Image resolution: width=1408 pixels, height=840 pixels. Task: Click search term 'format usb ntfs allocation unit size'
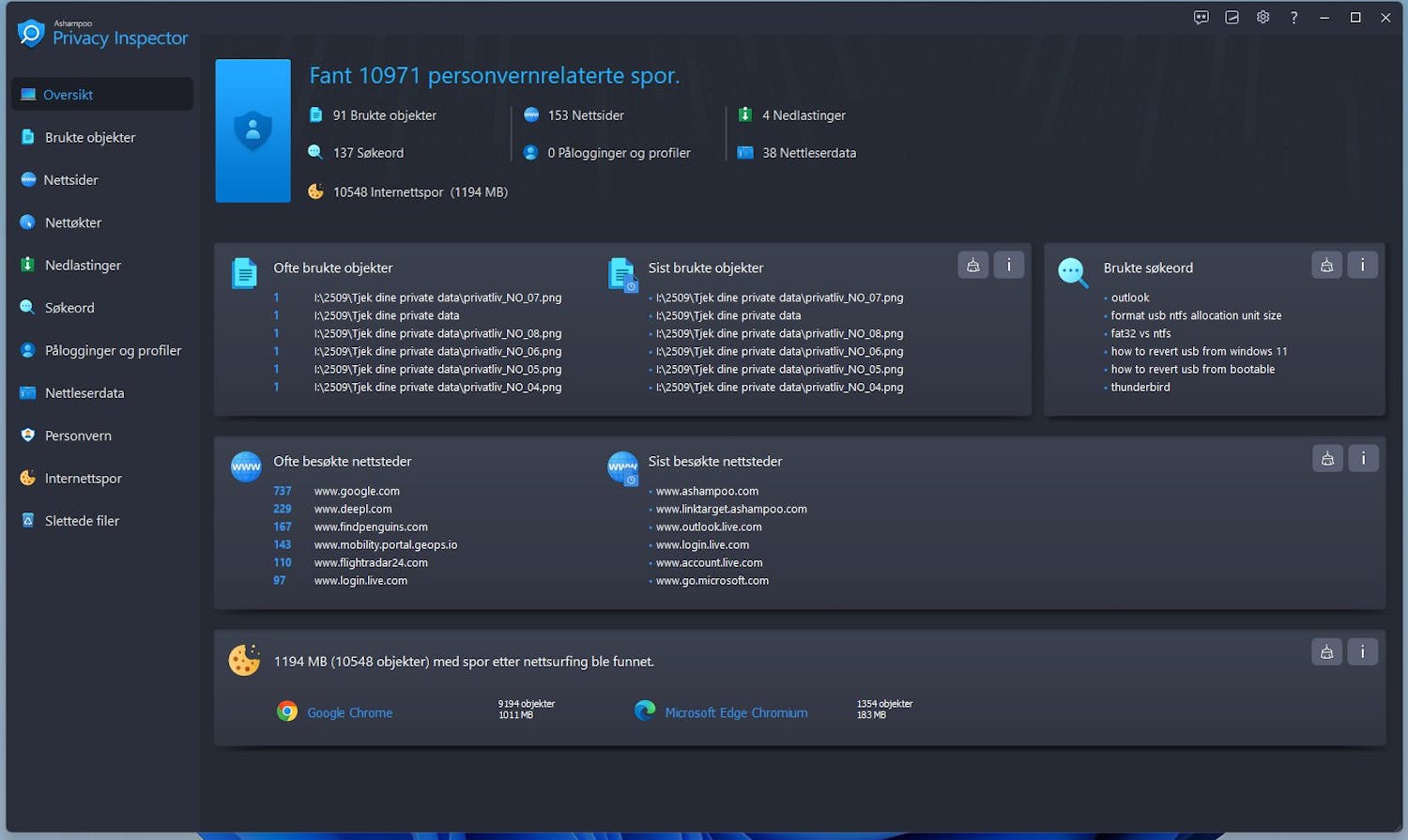[1196, 315]
